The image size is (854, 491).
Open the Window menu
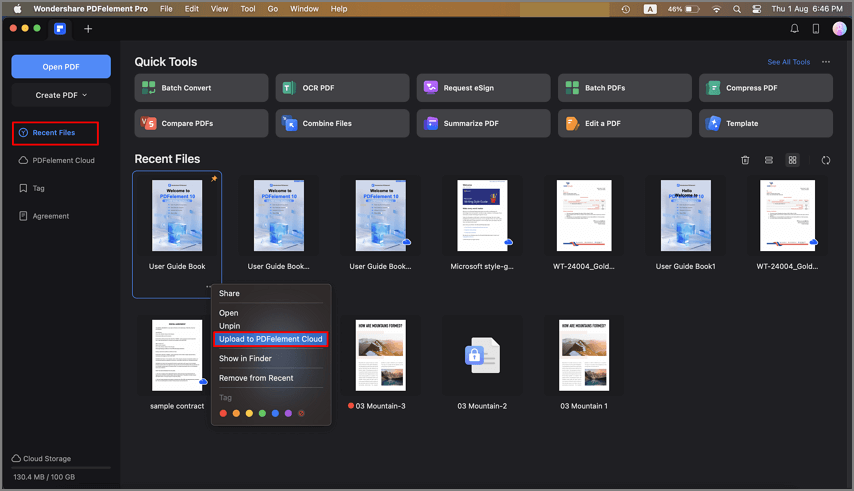pos(304,9)
